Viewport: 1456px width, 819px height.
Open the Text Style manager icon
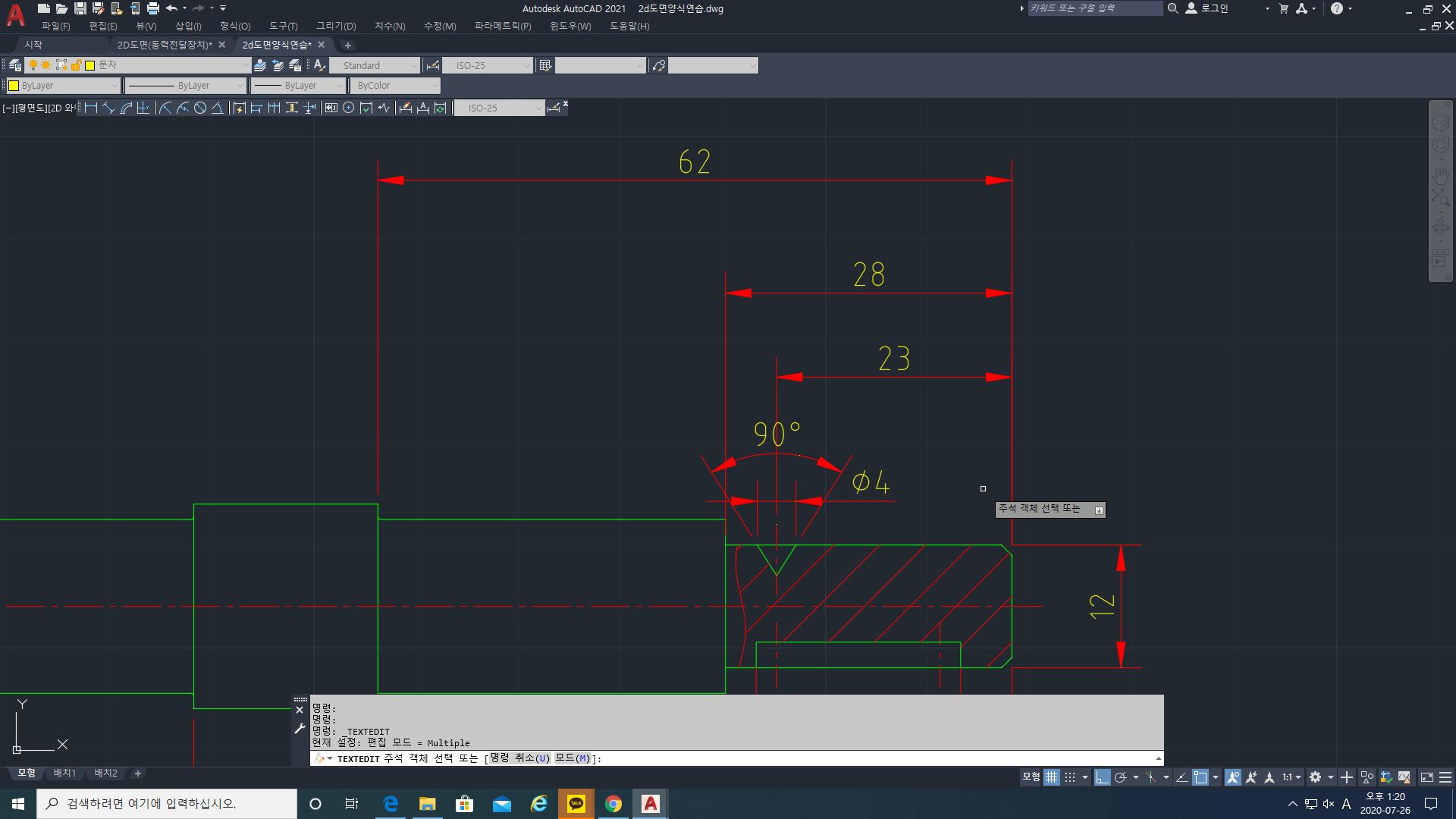click(x=320, y=65)
